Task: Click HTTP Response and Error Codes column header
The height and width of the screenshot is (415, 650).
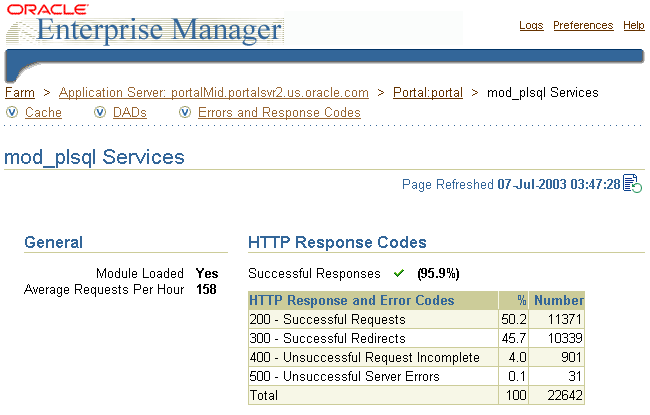Action: 373,300
